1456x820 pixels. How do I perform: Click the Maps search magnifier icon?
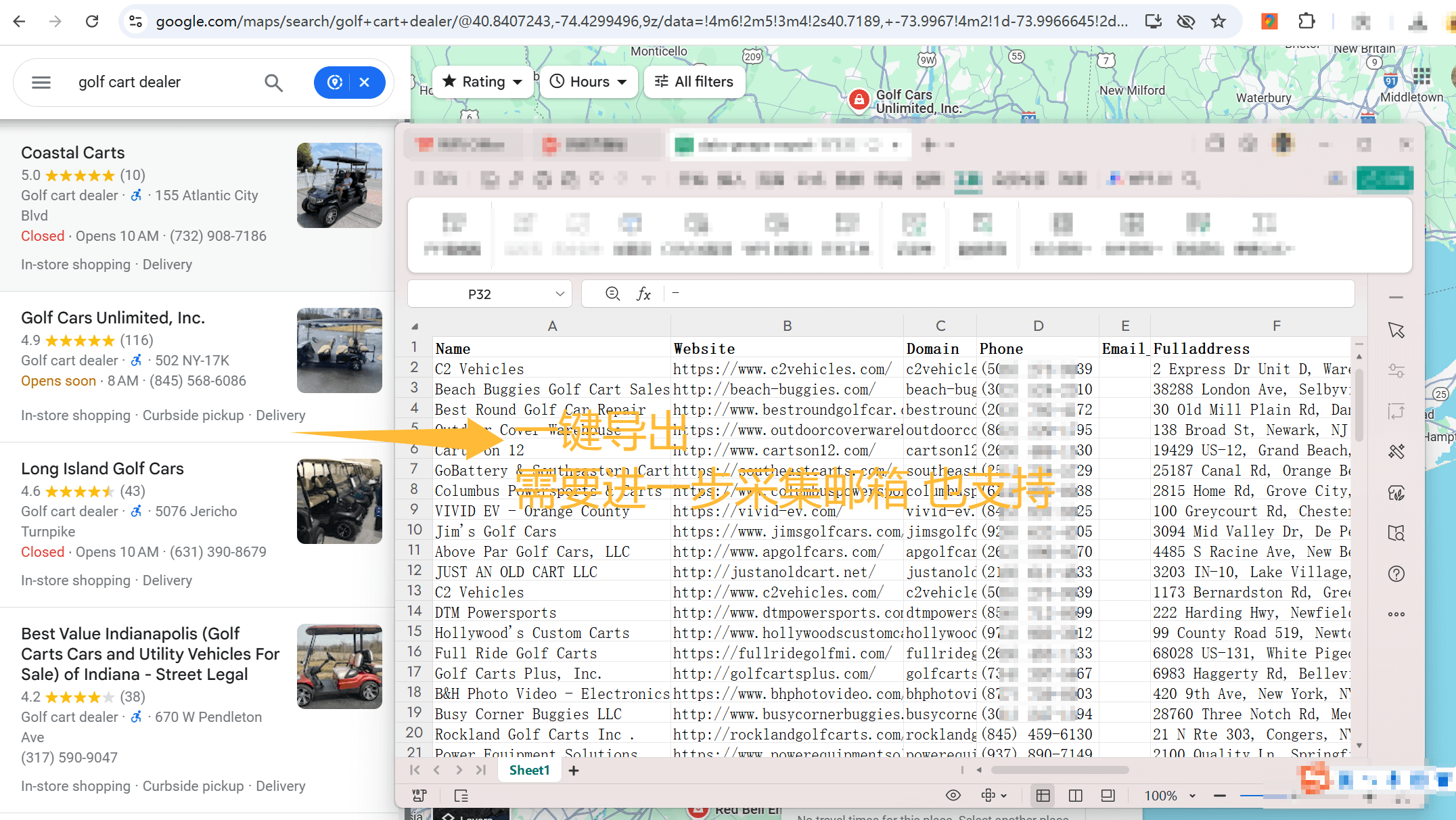(273, 83)
